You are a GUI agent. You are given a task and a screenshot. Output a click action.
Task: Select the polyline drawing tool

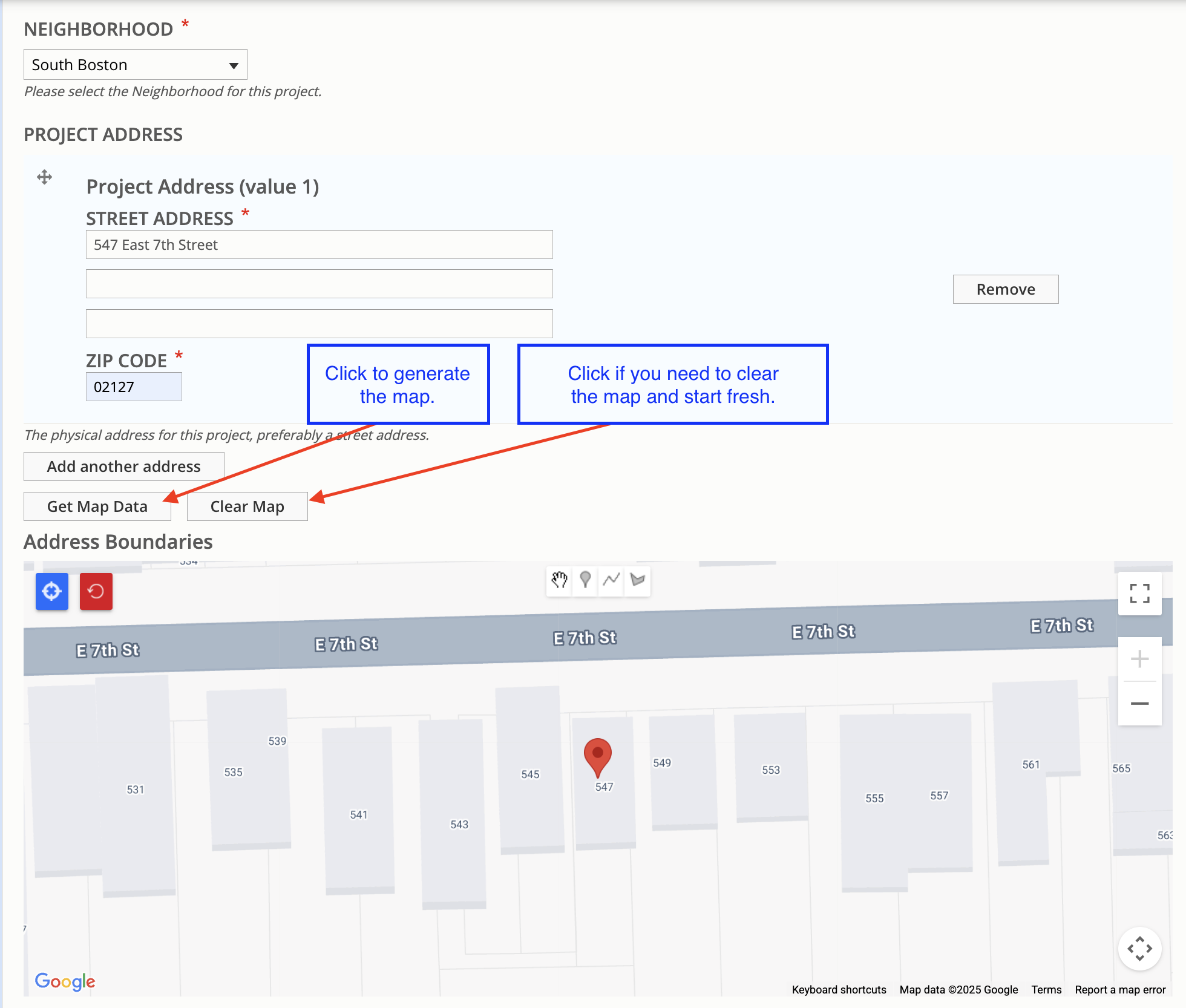pos(611,581)
